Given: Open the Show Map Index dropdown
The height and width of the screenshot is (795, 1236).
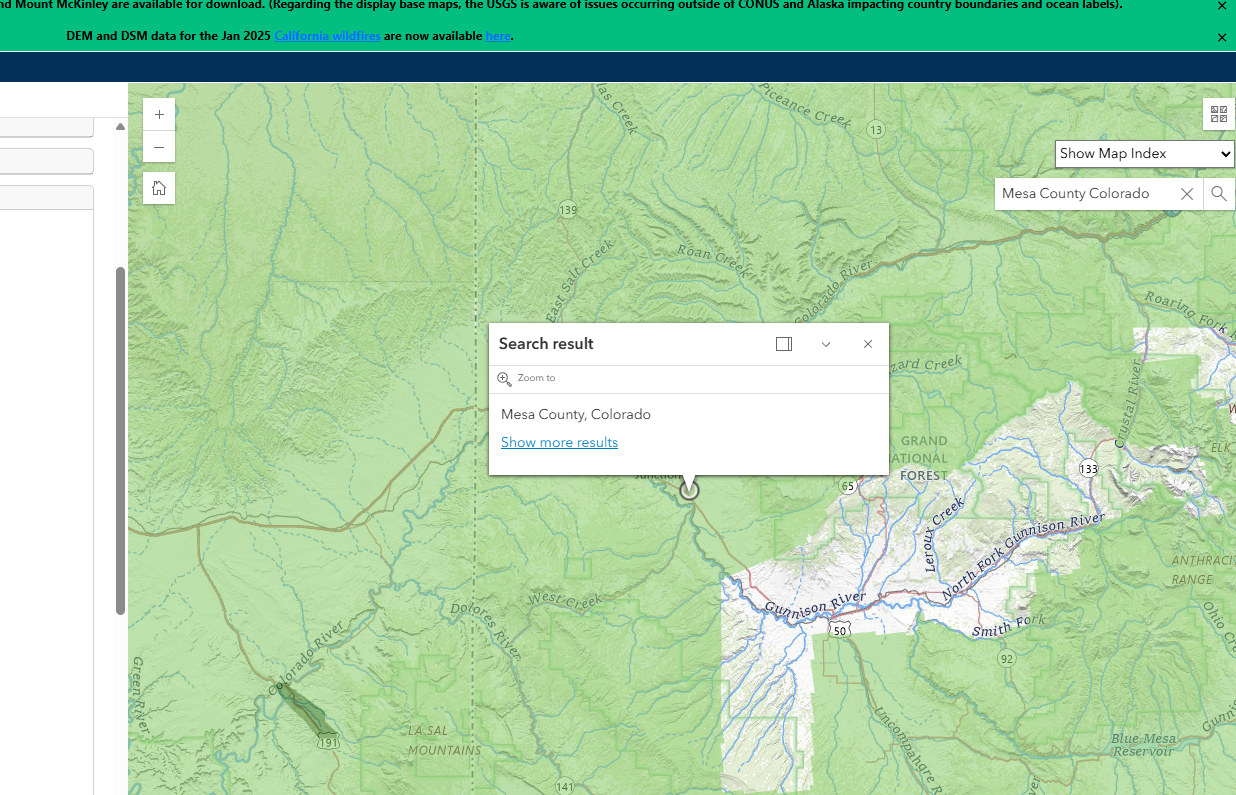Looking at the screenshot, I should (1144, 154).
